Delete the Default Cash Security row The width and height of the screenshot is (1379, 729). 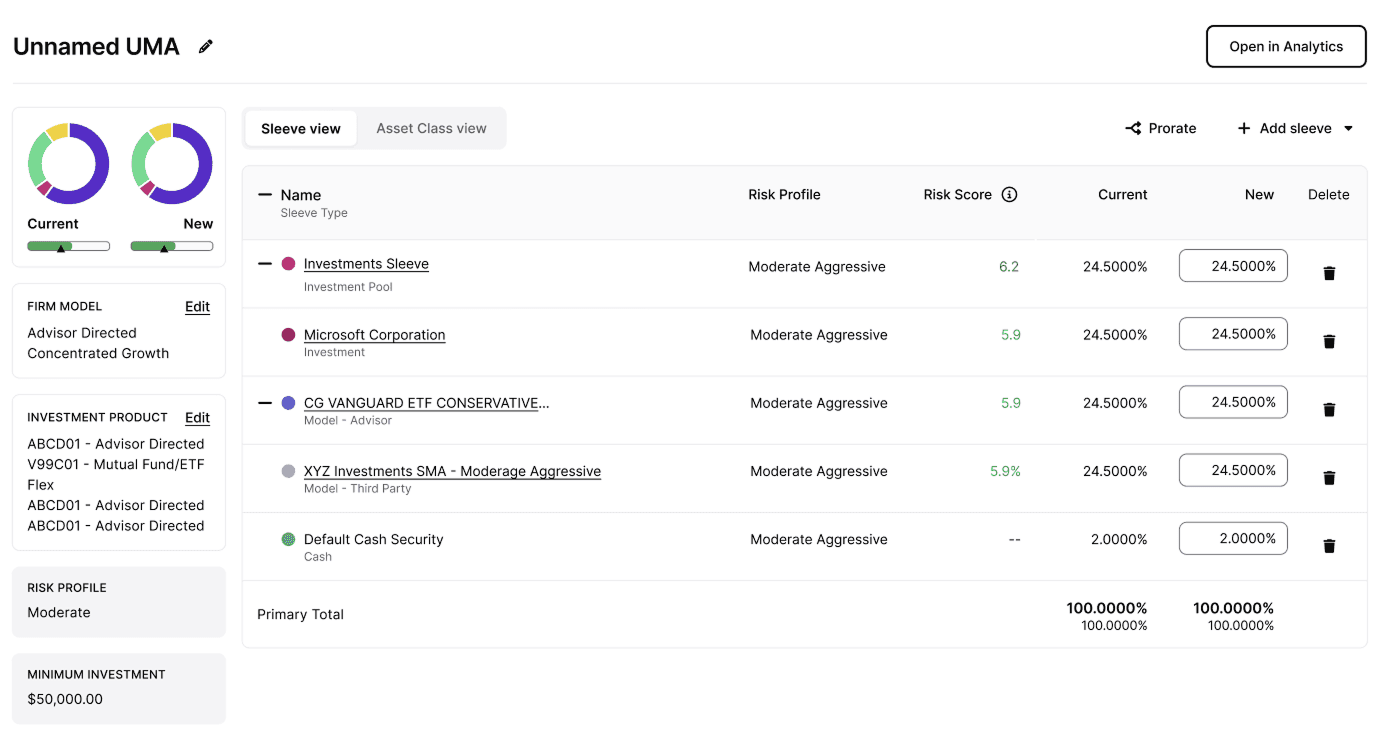point(1329,546)
